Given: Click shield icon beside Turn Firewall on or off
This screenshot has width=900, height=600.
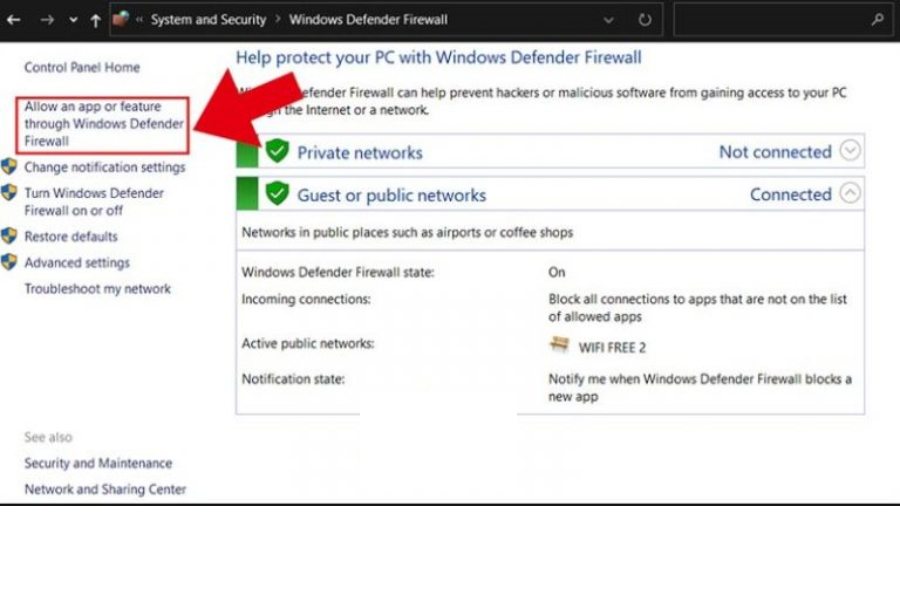Looking at the screenshot, I should tap(9, 192).
